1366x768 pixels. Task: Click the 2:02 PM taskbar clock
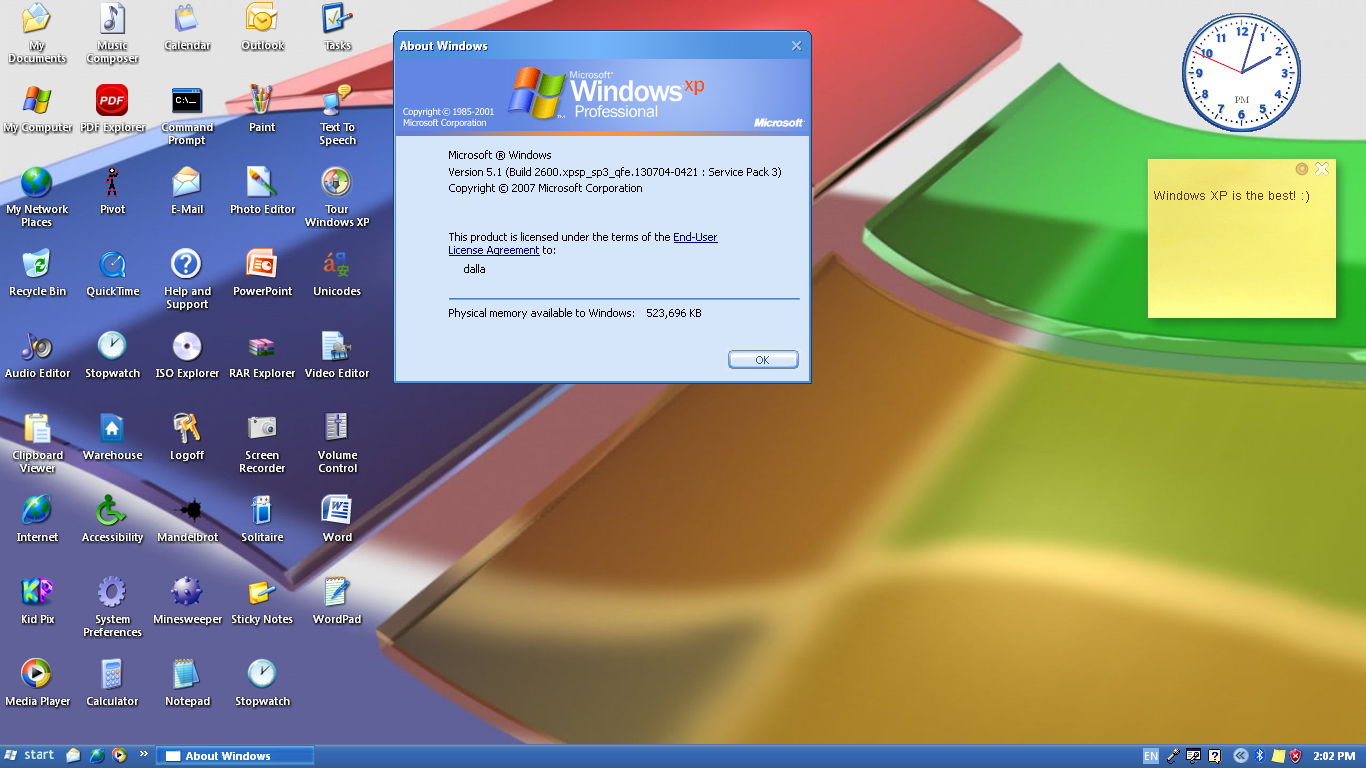point(1334,756)
